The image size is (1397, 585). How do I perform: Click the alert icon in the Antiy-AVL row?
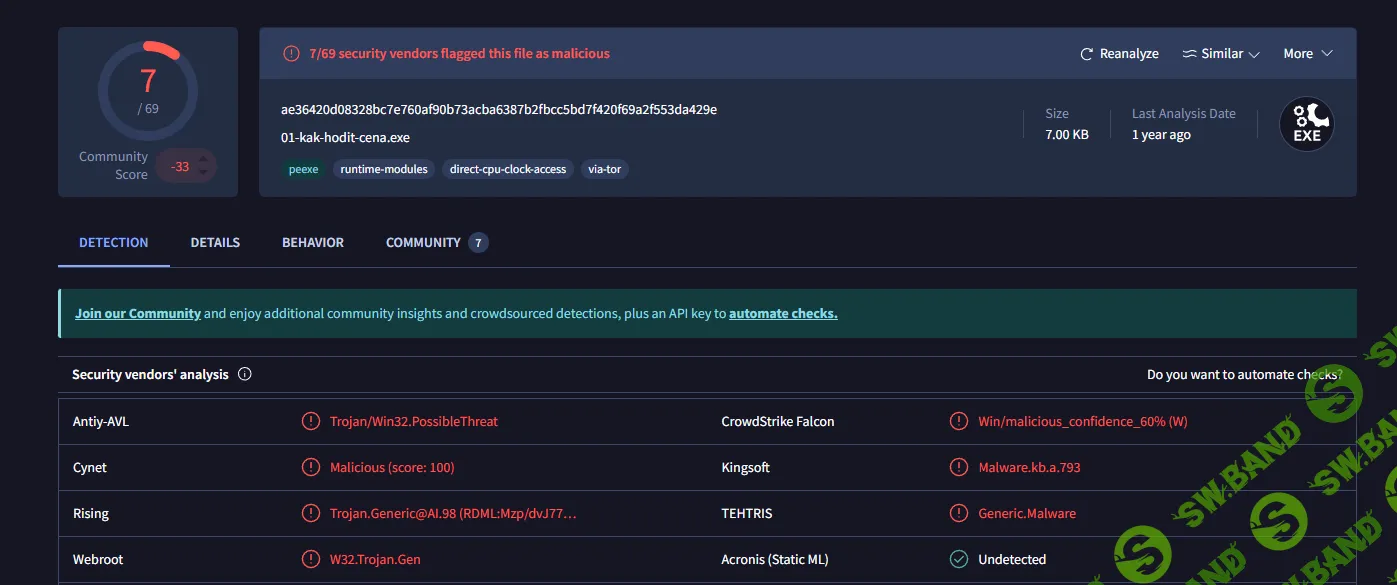(x=311, y=422)
